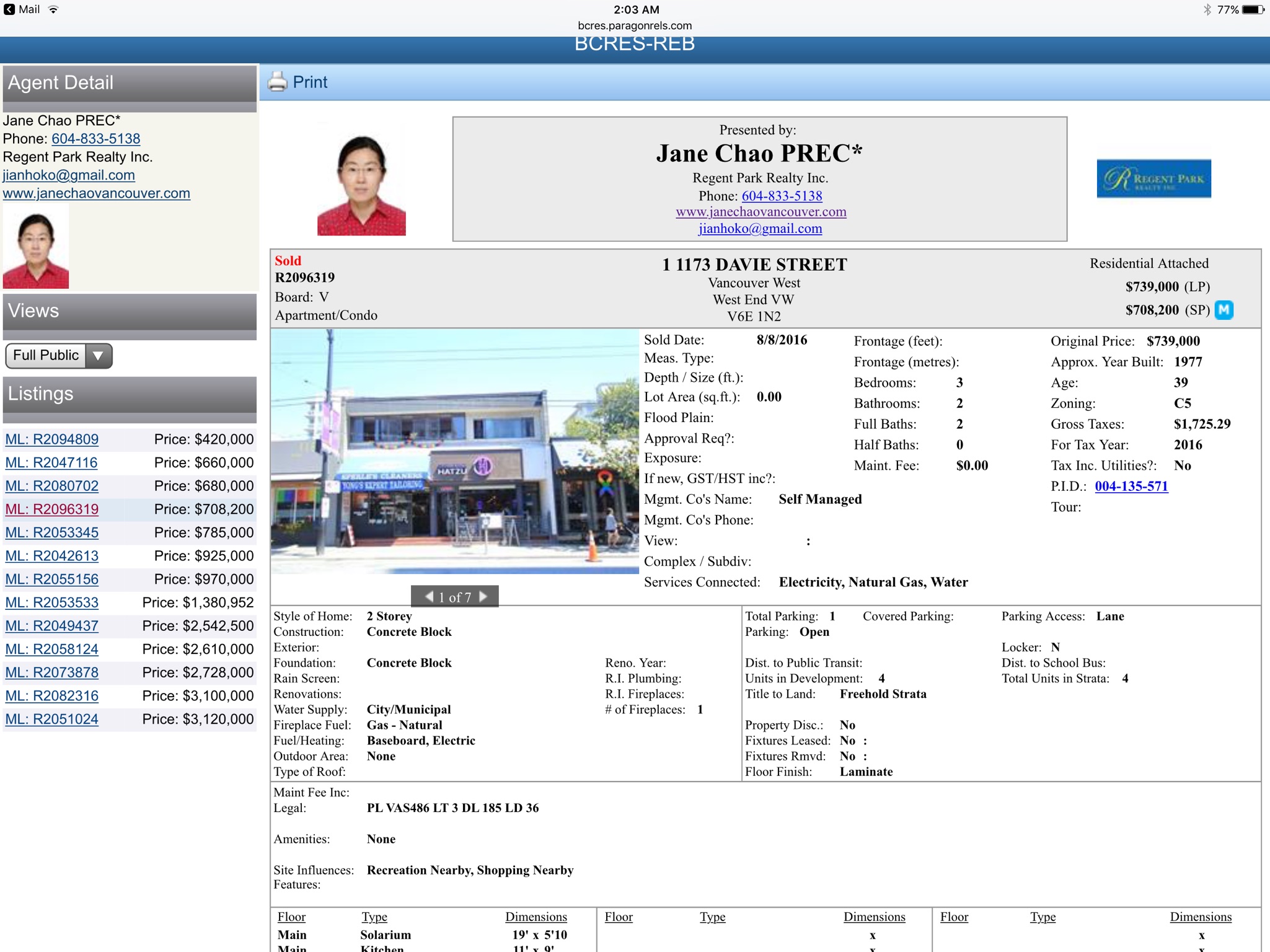Click the Print button

pos(310,82)
